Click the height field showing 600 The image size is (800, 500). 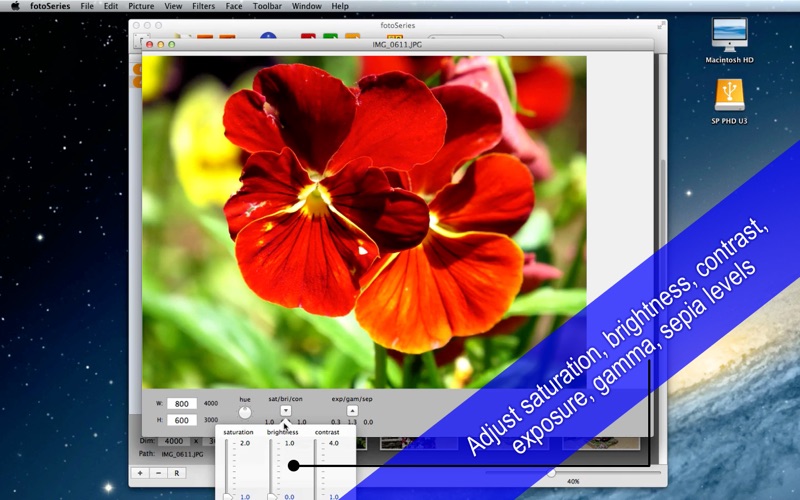(182, 420)
